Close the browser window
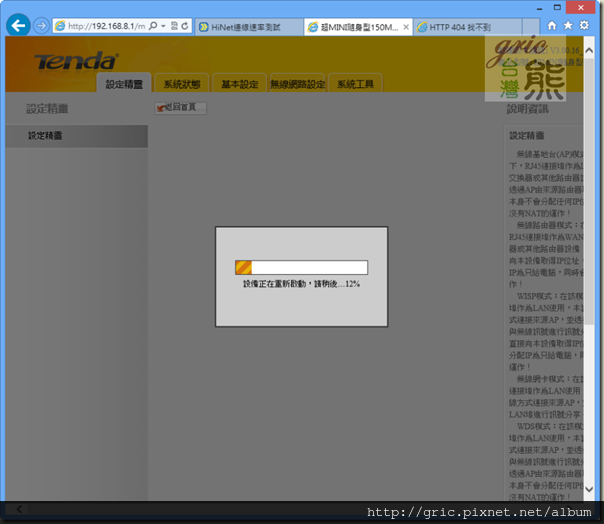Viewport: 604px width, 524px height. coord(581,8)
